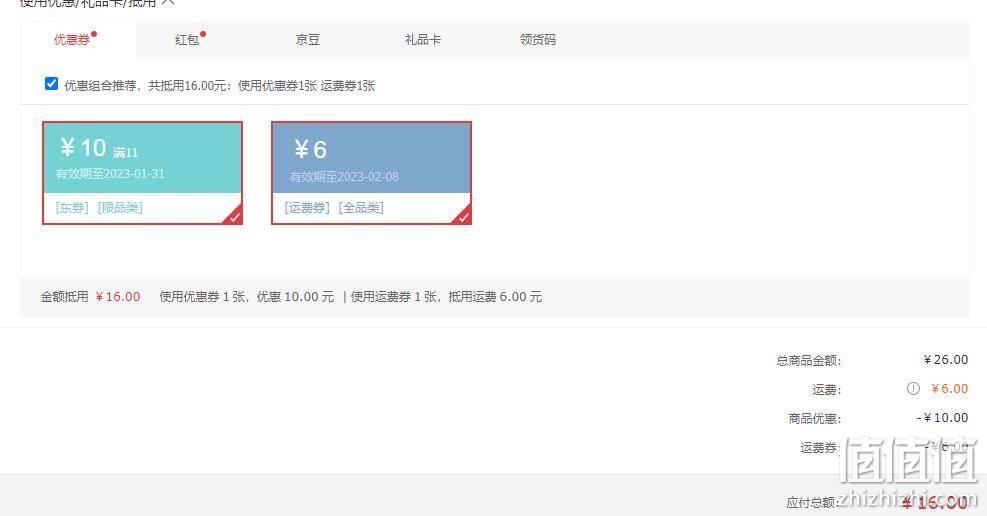
Task: Click the checkmark corner on ¥10 coupon
Action: pyautogui.click(x=234, y=216)
